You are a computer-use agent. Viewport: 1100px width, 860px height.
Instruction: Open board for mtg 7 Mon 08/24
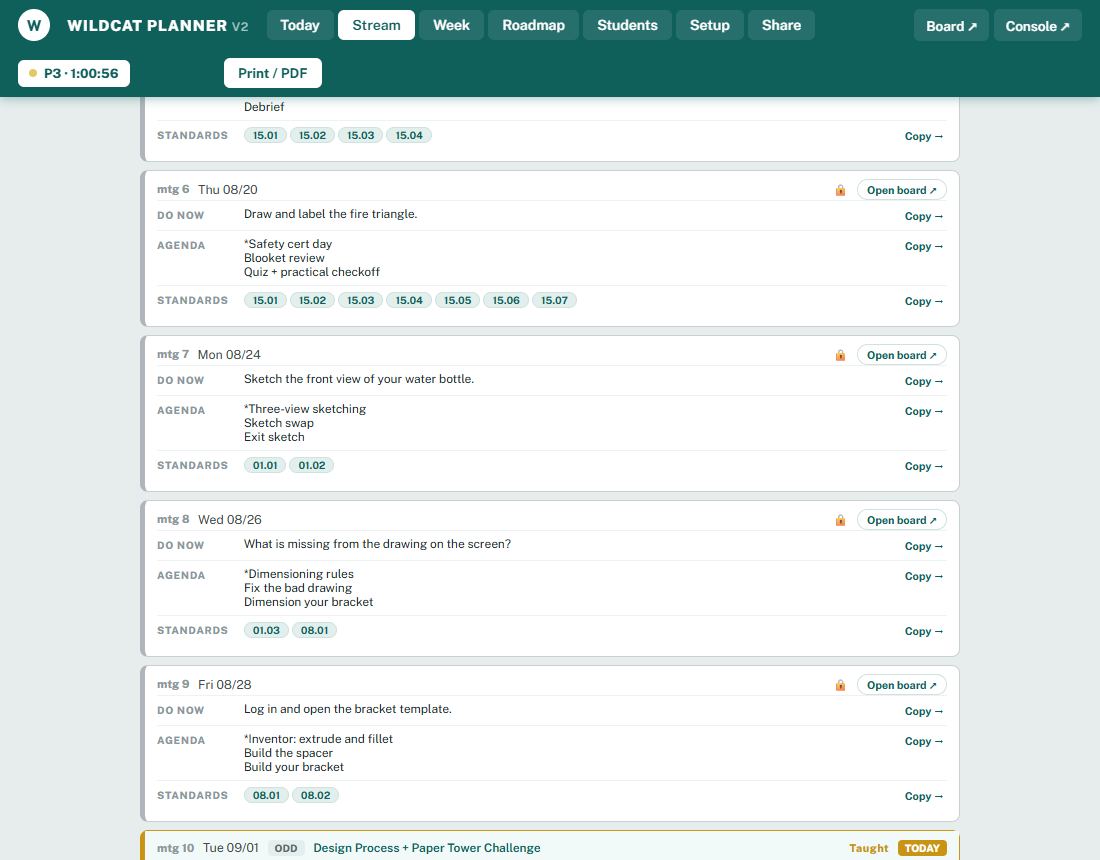(x=901, y=355)
